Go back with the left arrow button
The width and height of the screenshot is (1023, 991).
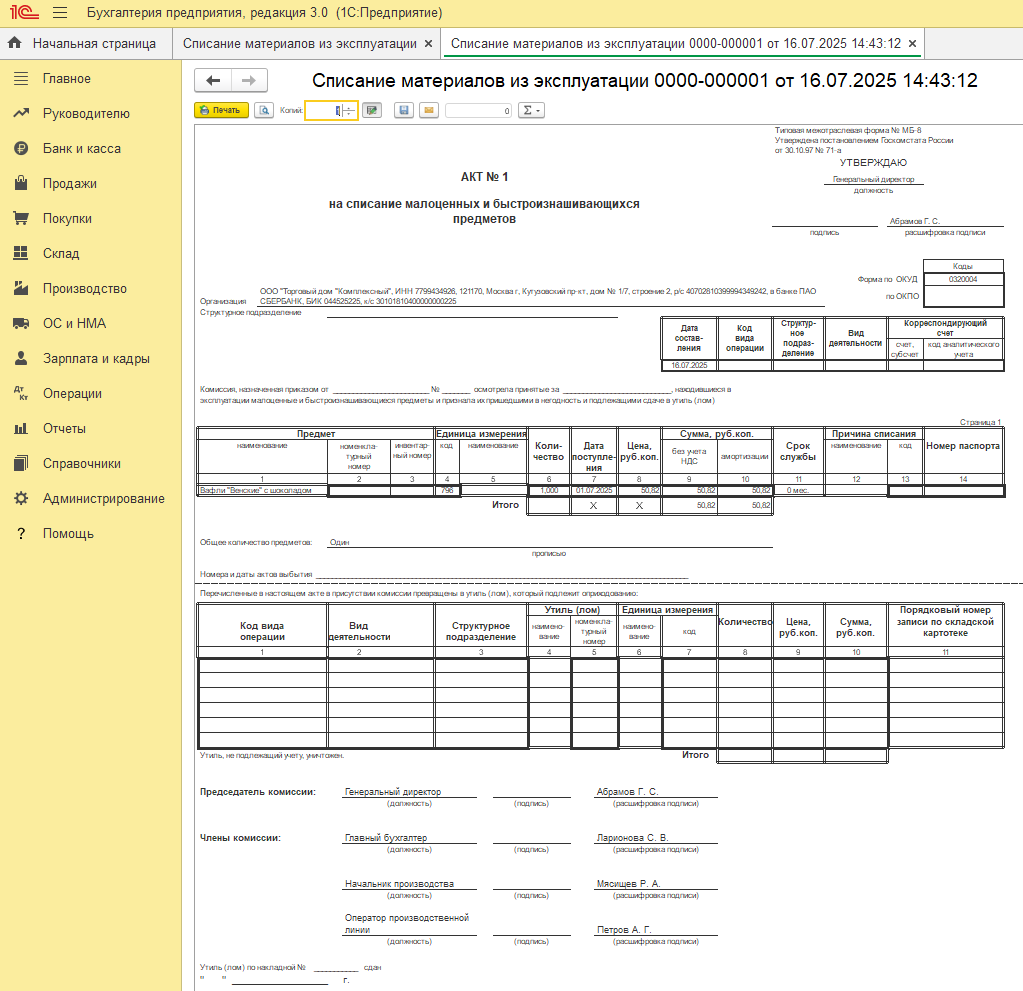click(x=213, y=80)
